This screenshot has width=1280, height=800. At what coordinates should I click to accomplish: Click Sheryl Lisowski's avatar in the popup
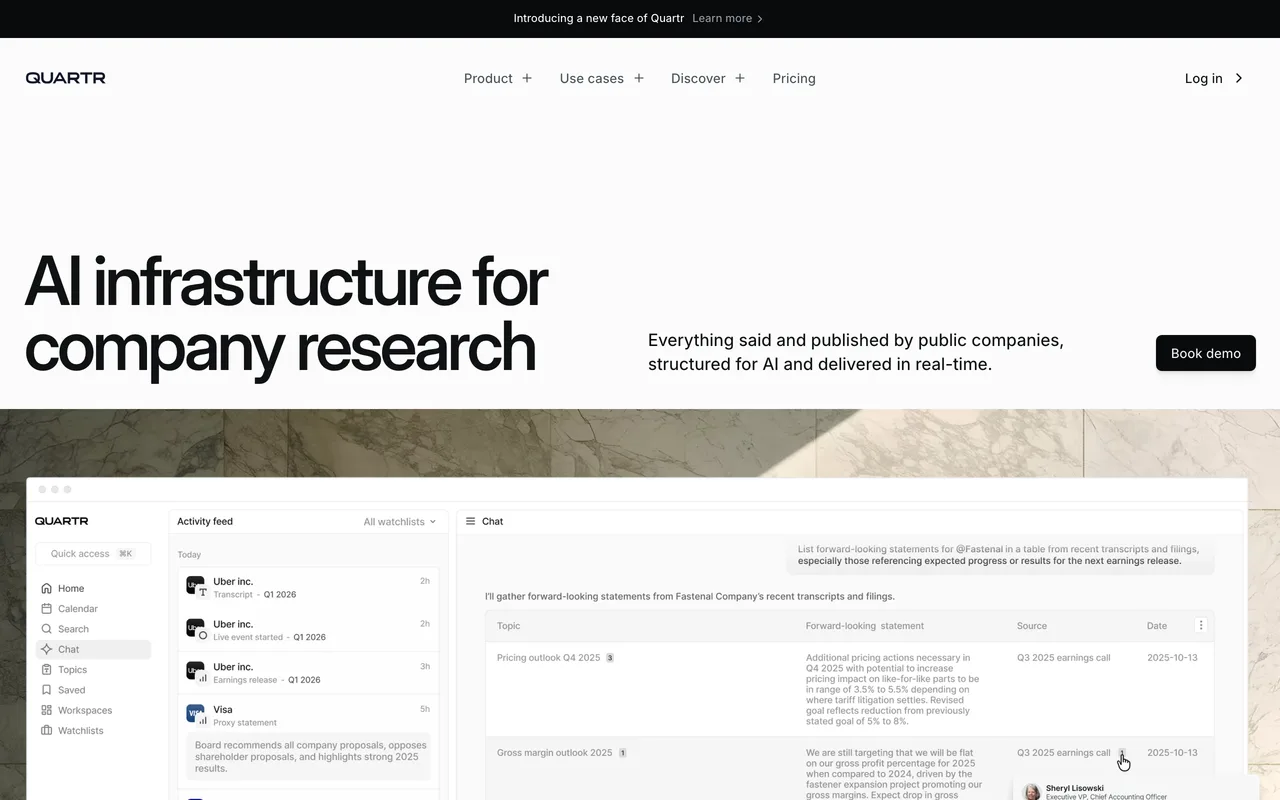point(1032,792)
